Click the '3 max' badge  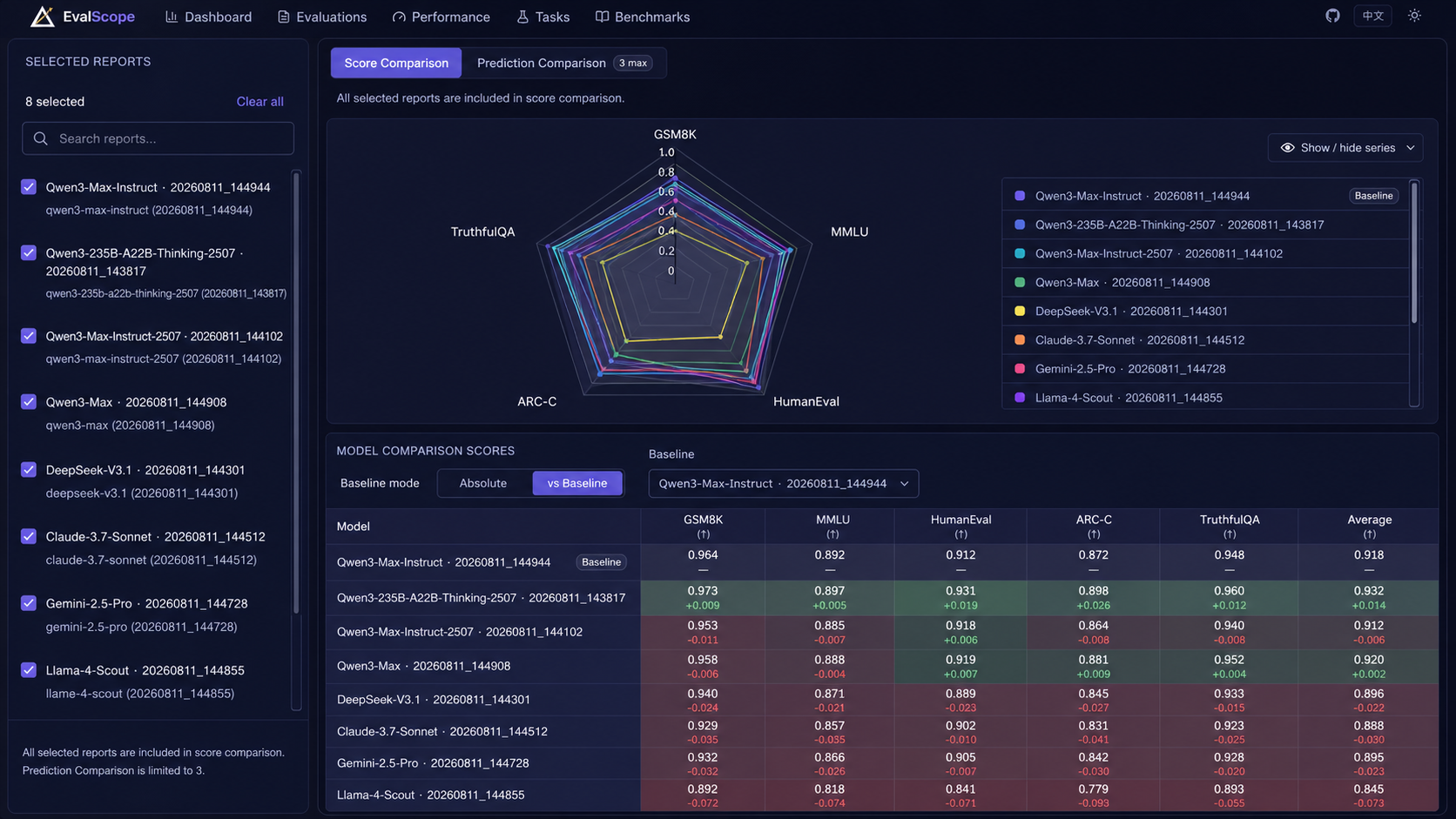click(633, 63)
